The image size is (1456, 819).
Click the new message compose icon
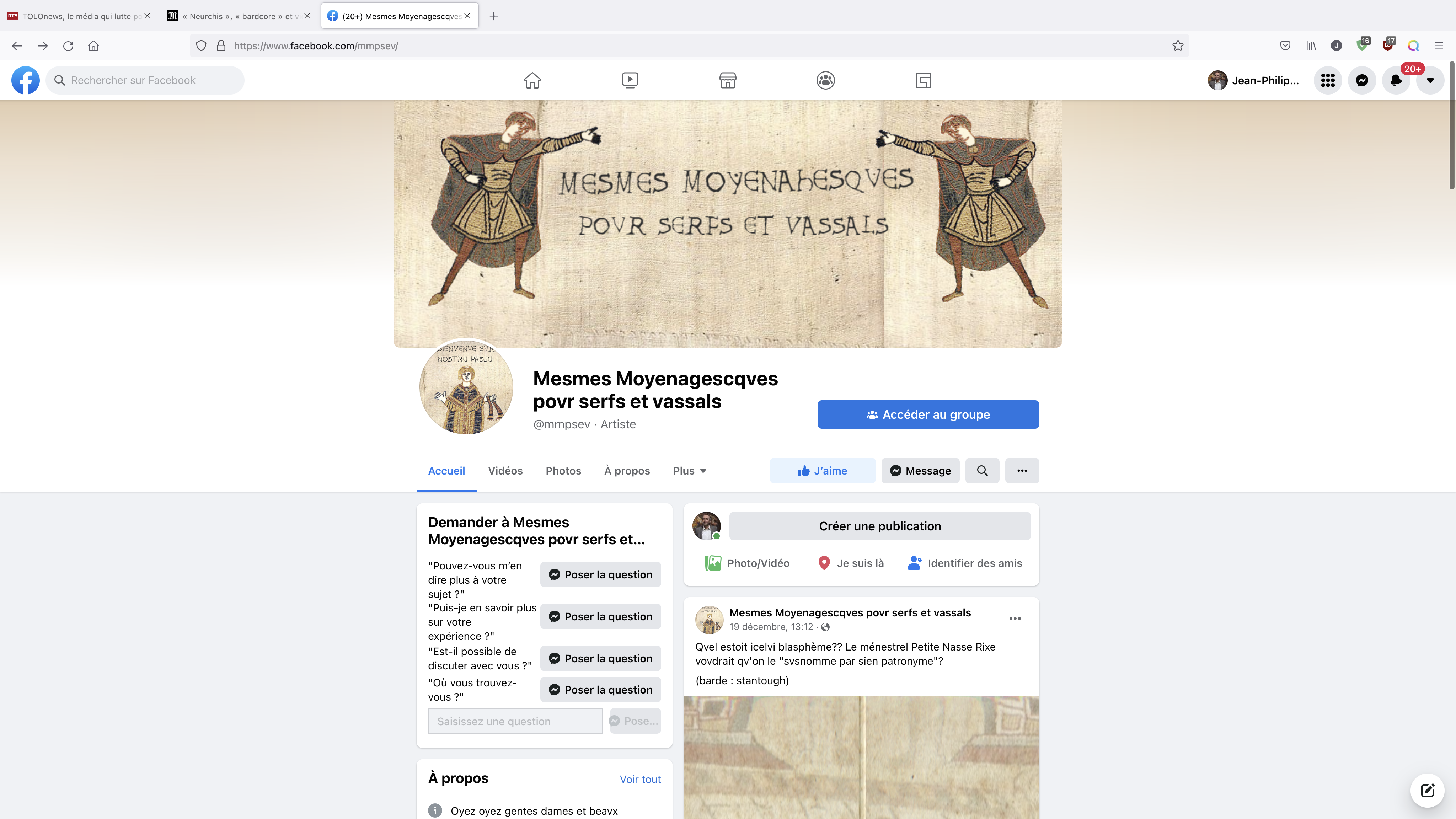[x=1427, y=790]
